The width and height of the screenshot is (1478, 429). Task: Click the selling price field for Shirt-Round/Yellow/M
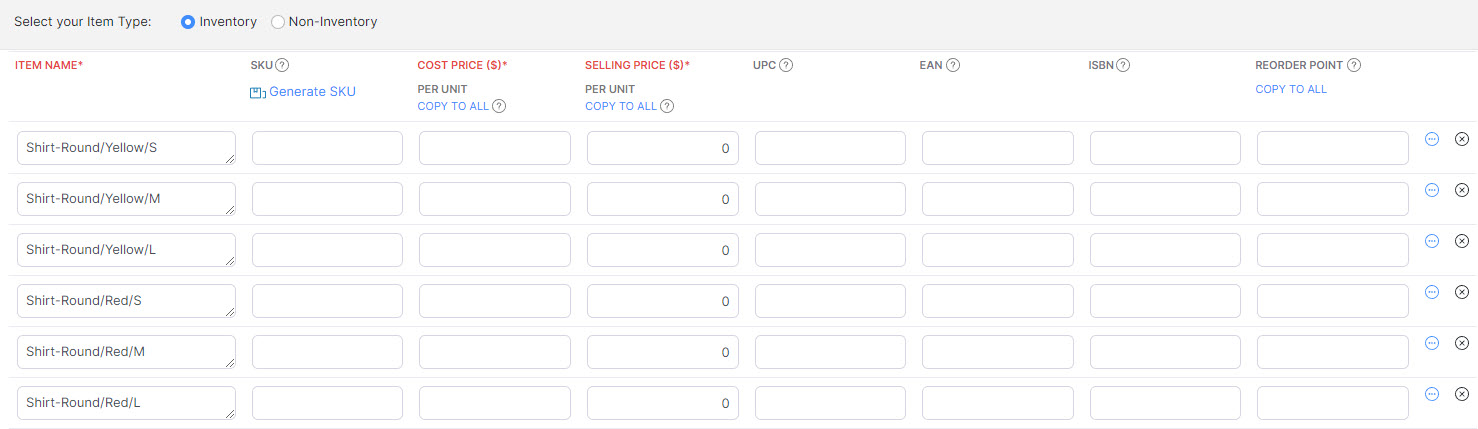pyautogui.click(x=663, y=199)
